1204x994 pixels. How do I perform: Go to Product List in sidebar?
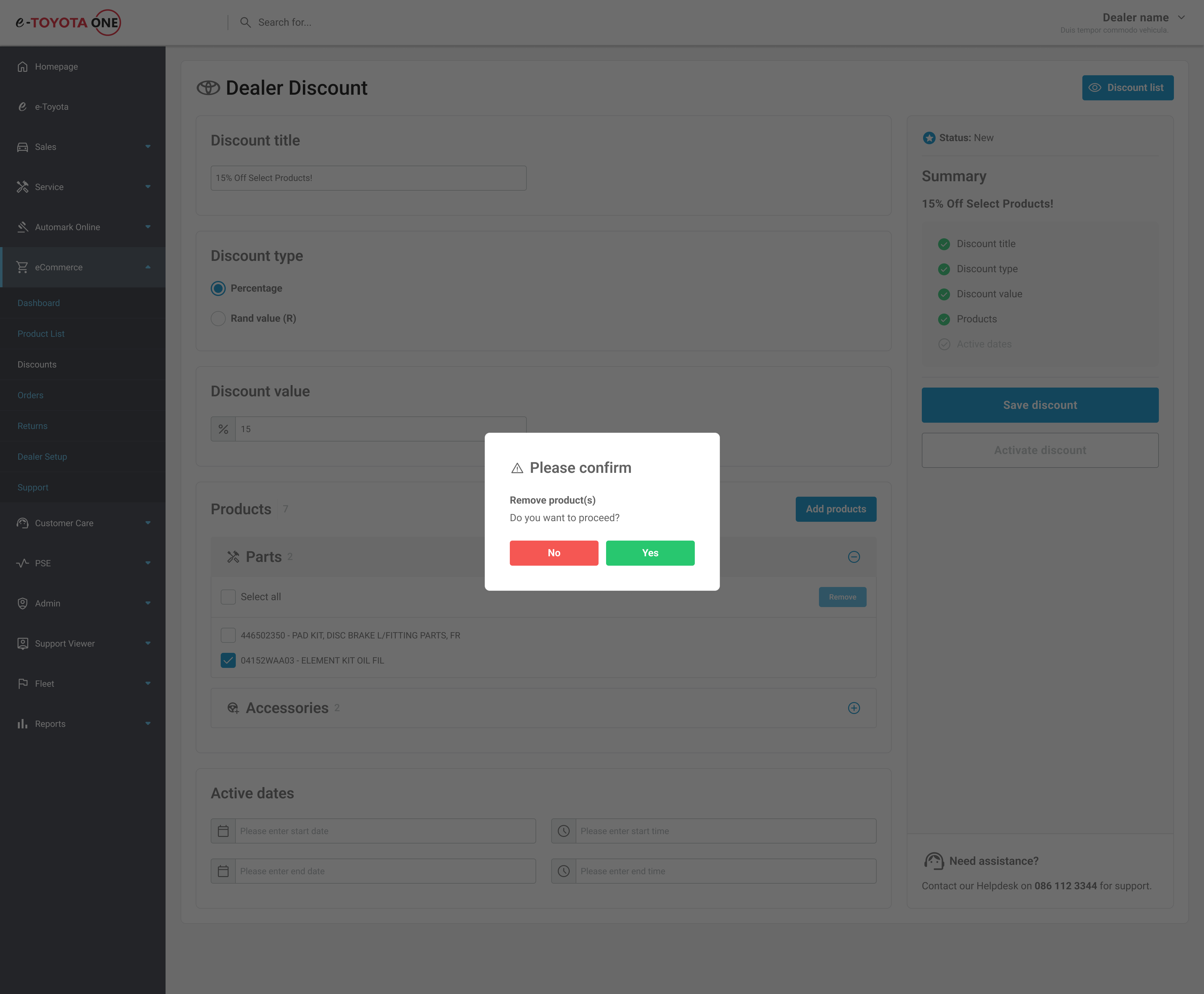point(41,334)
